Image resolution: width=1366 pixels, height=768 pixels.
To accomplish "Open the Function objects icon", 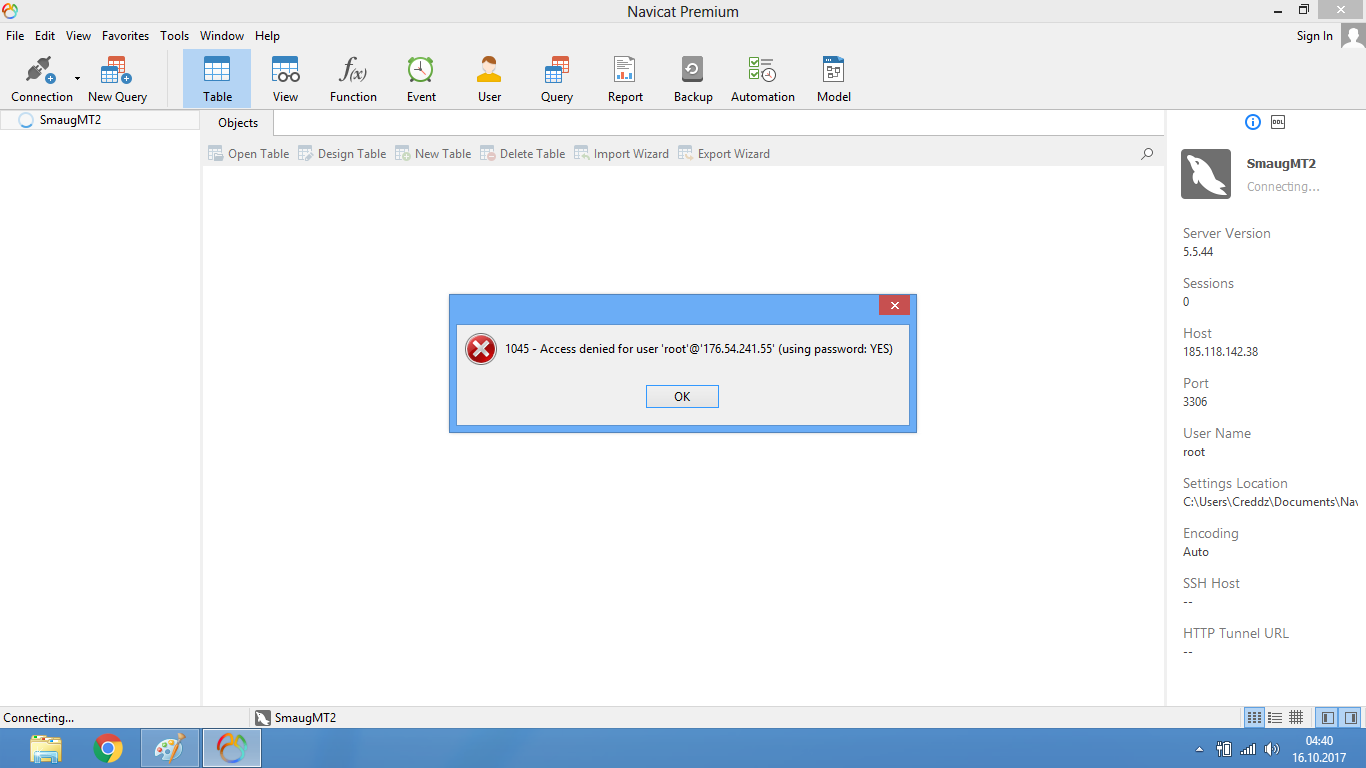I will [353, 79].
